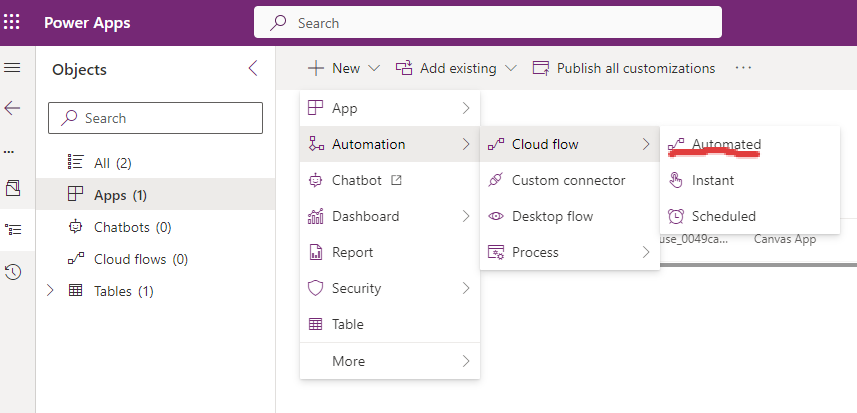Open the app launcher waffle icon

pyautogui.click(x=11, y=22)
